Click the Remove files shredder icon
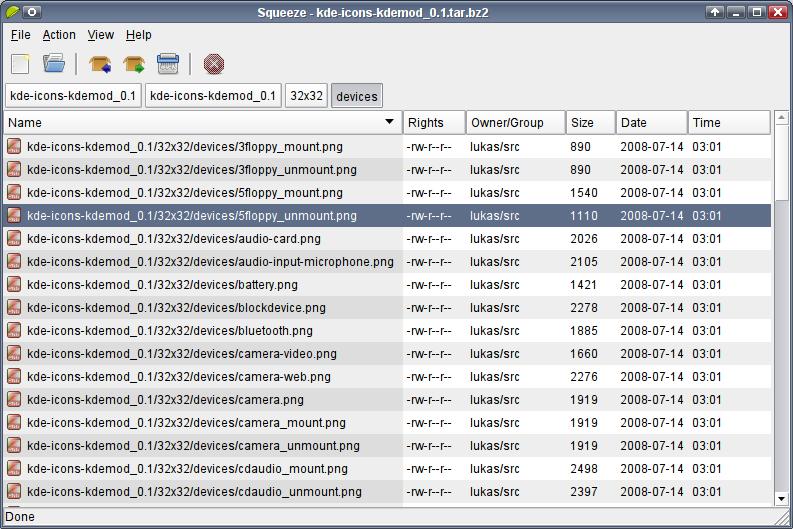Viewport: 793px width, 529px height. coord(167,65)
